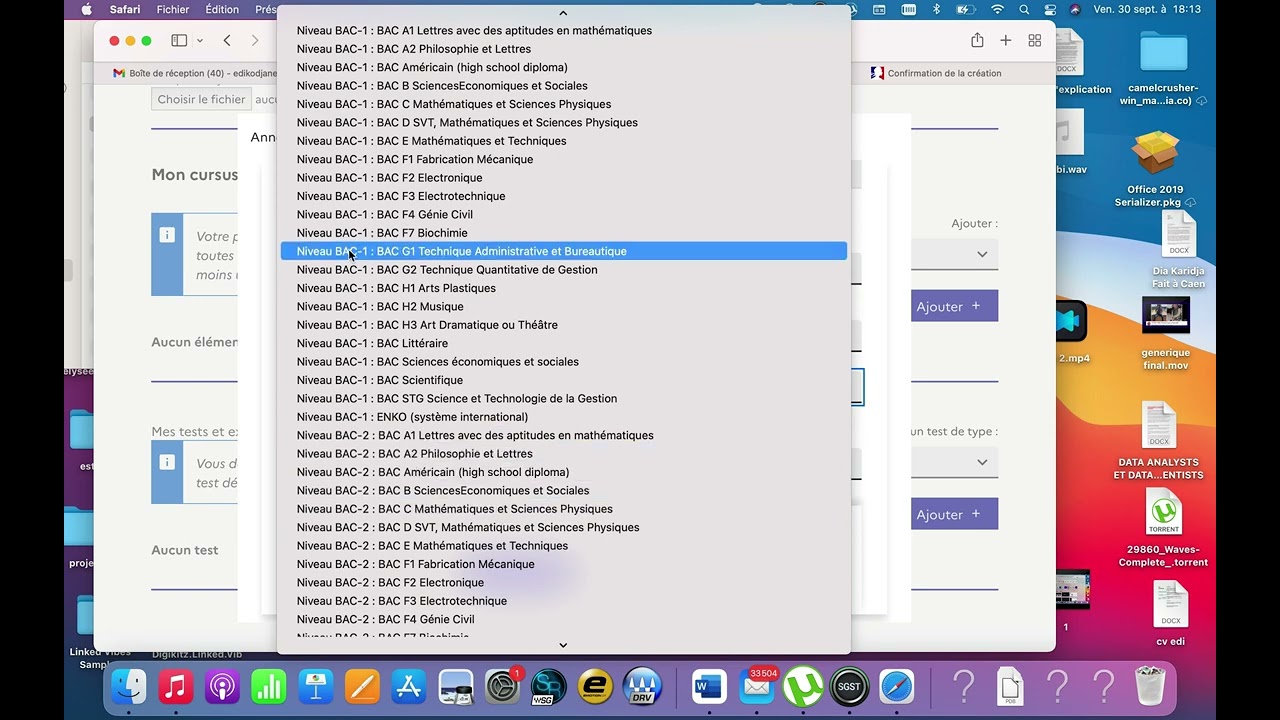Image resolution: width=1280 pixels, height=720 pixels.
Task: Select BAC-1 BAC F4 Génie Civil
Action: tap(564, 214)
